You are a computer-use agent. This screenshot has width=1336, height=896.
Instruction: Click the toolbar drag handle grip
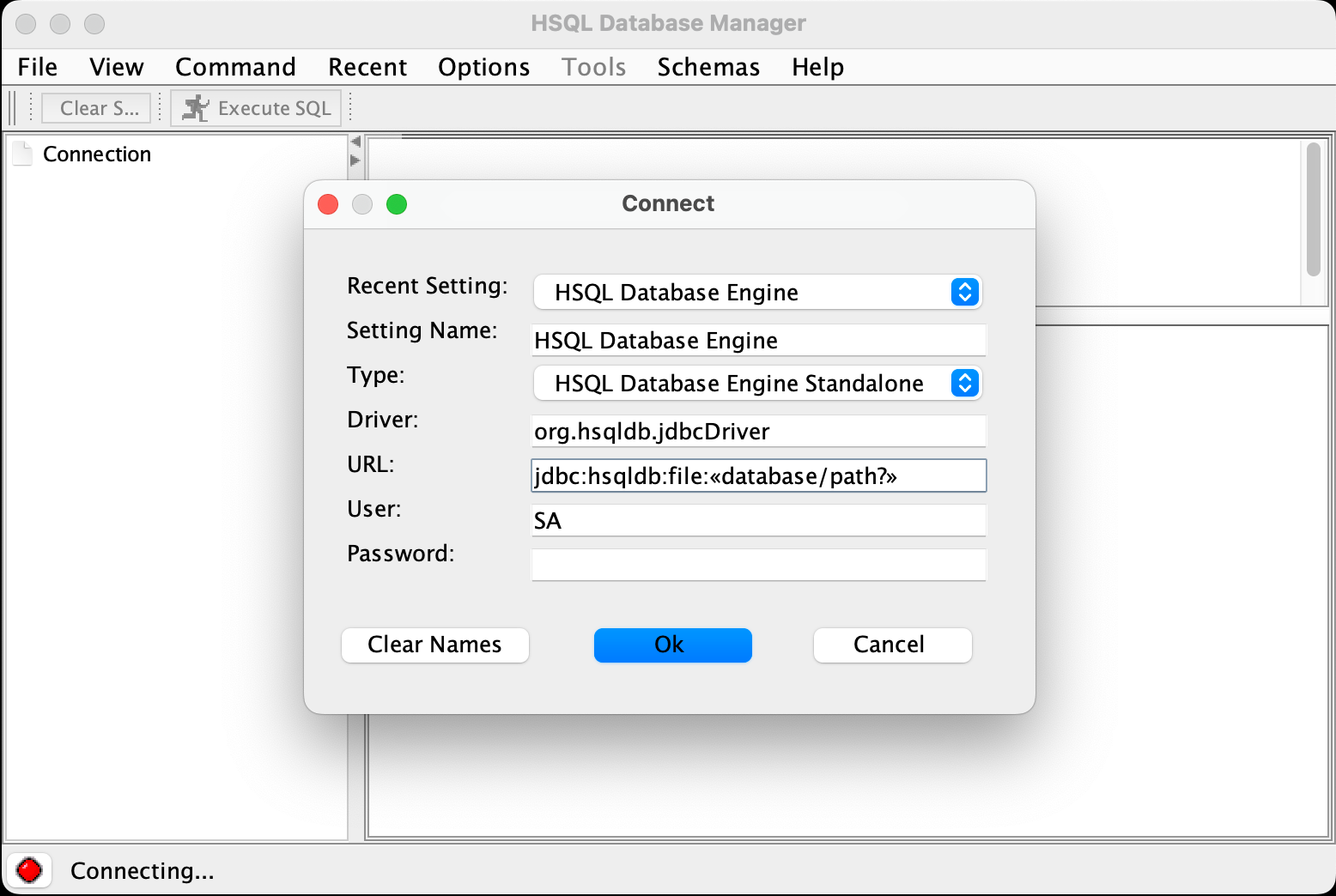pyautogui.click(x=13, y=108)
